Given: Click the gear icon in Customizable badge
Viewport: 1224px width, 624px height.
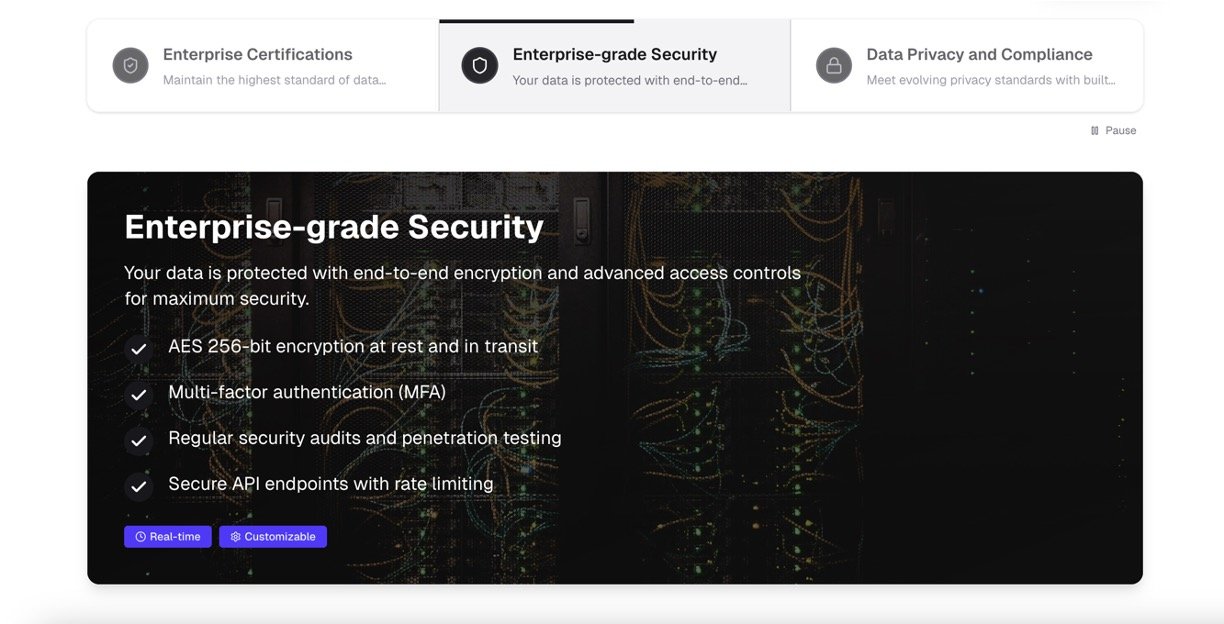Looking at the screenshot, I should coord(236,537).
